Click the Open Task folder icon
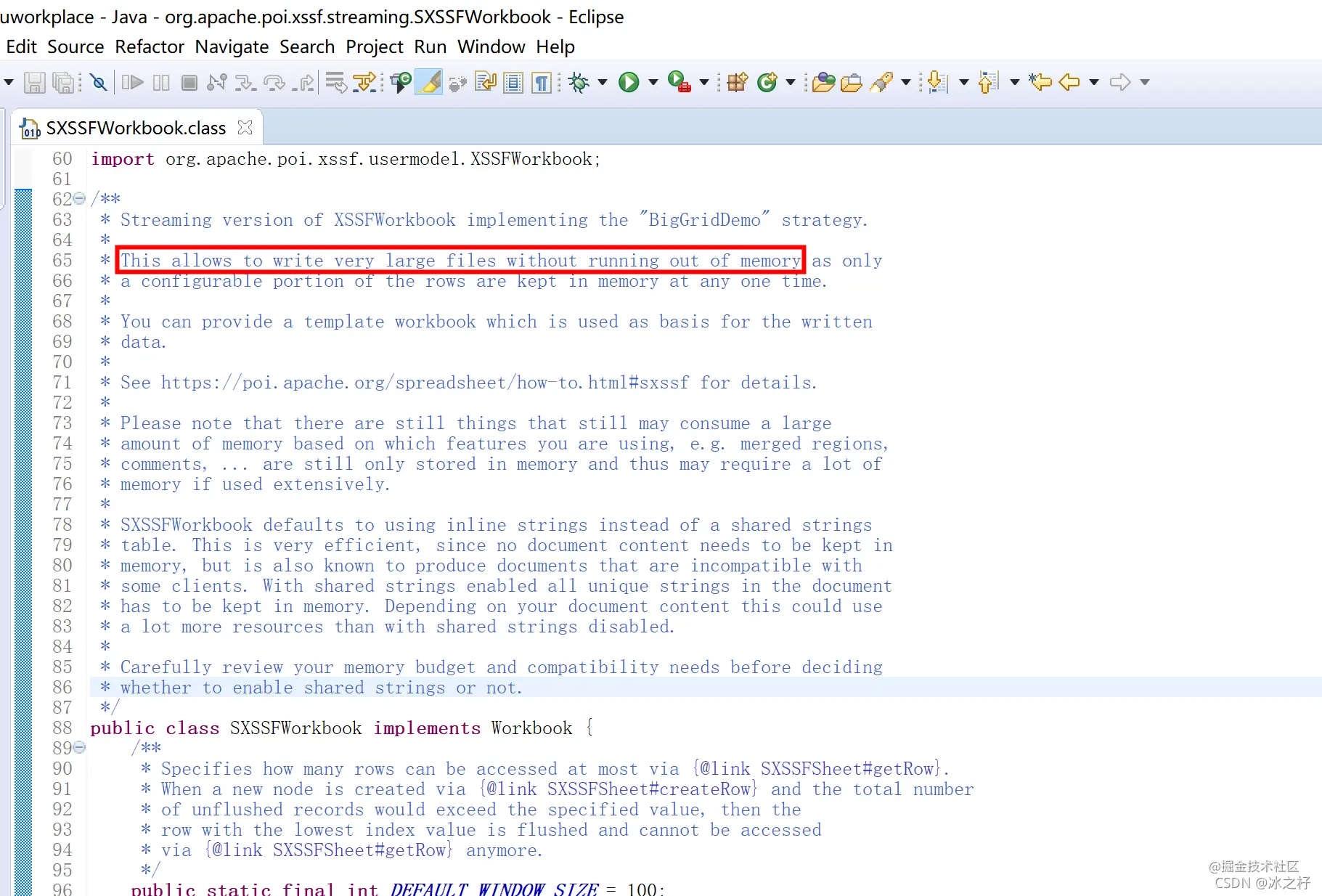 point(852,82)
